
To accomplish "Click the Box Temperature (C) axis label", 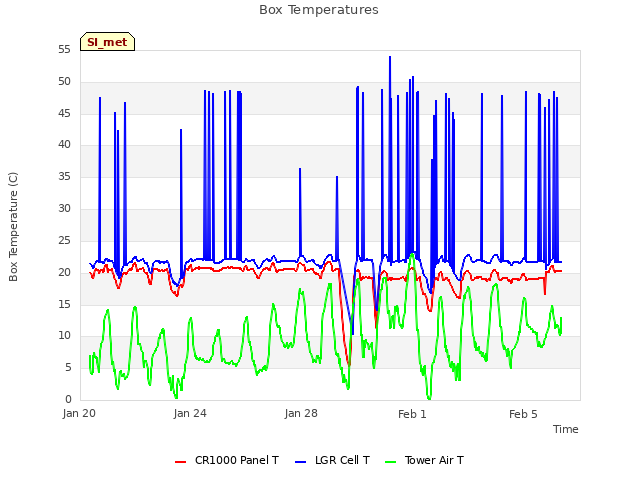I will coord(13,227).
